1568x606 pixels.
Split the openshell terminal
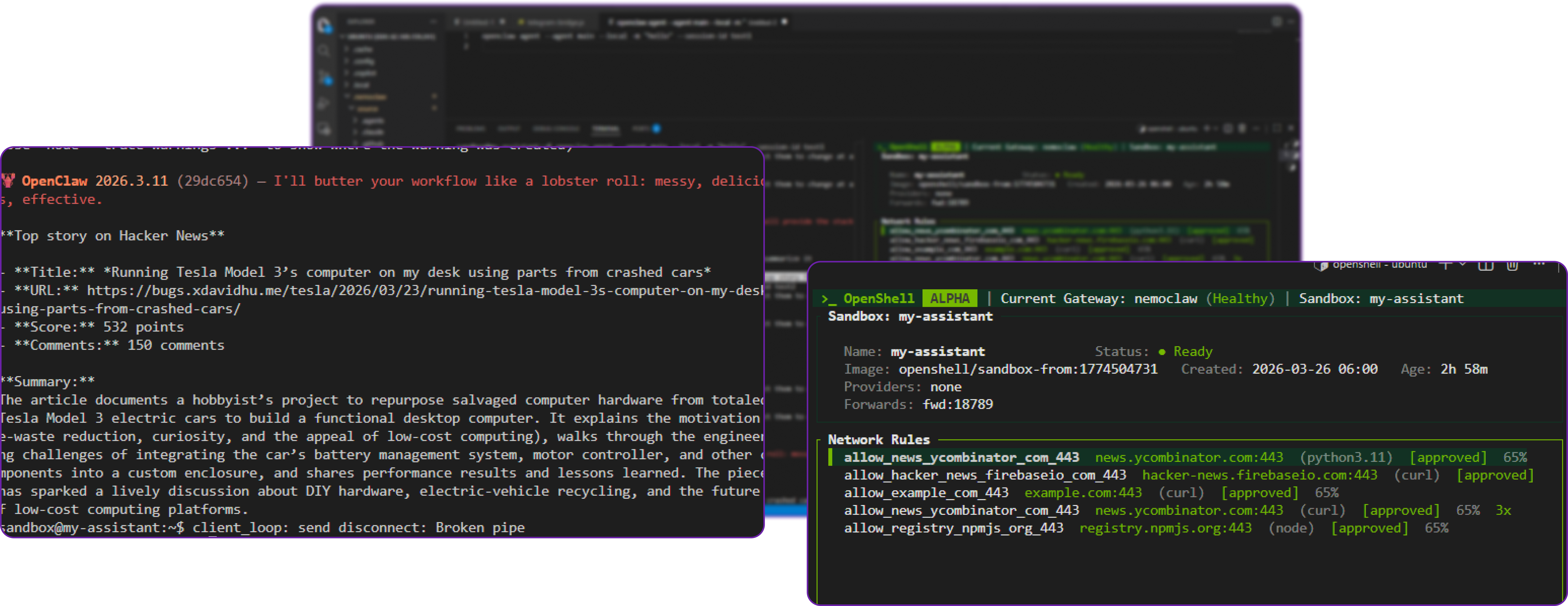[1486, 265]
